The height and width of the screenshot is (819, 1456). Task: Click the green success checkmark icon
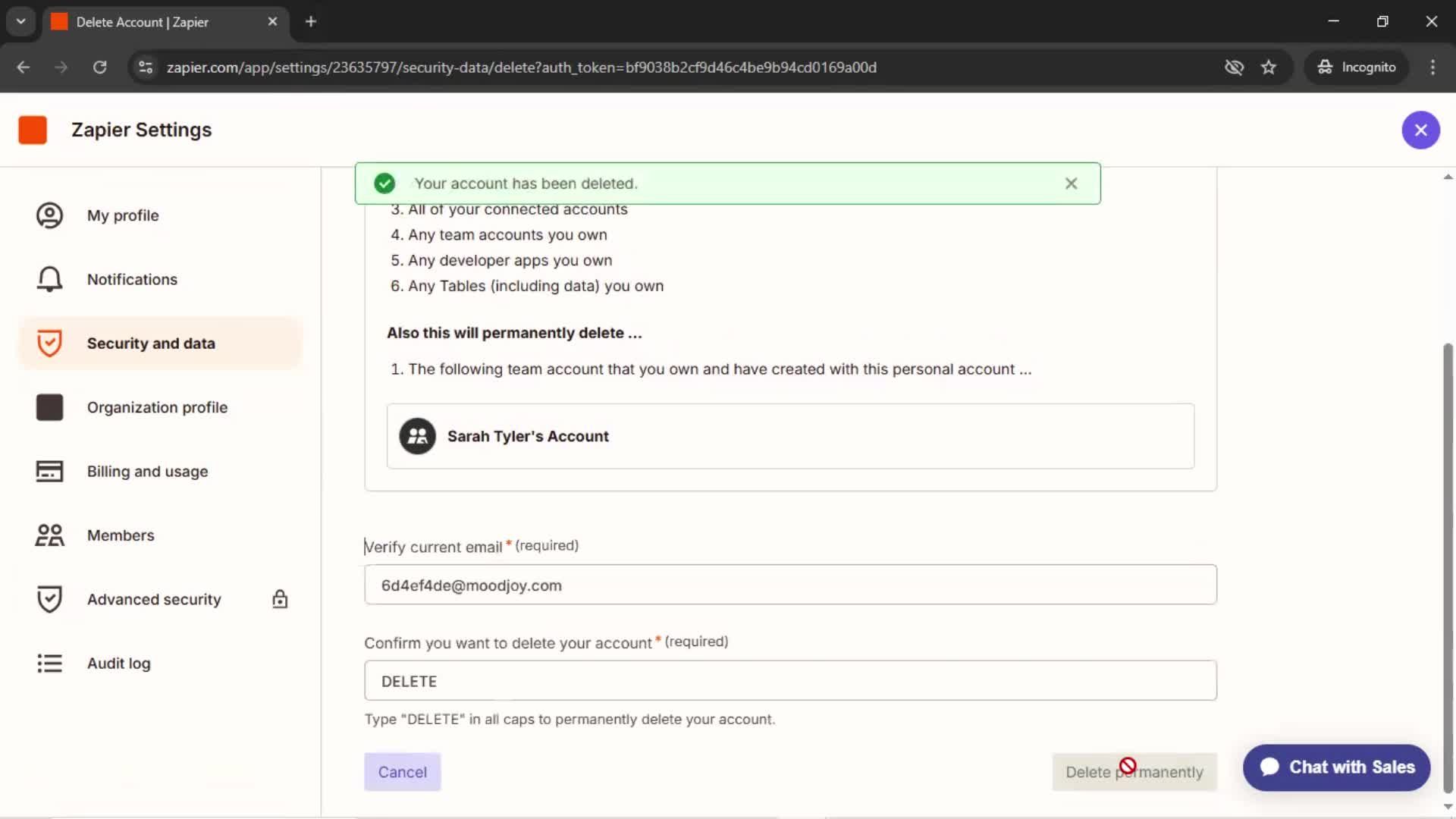(384, 184)
